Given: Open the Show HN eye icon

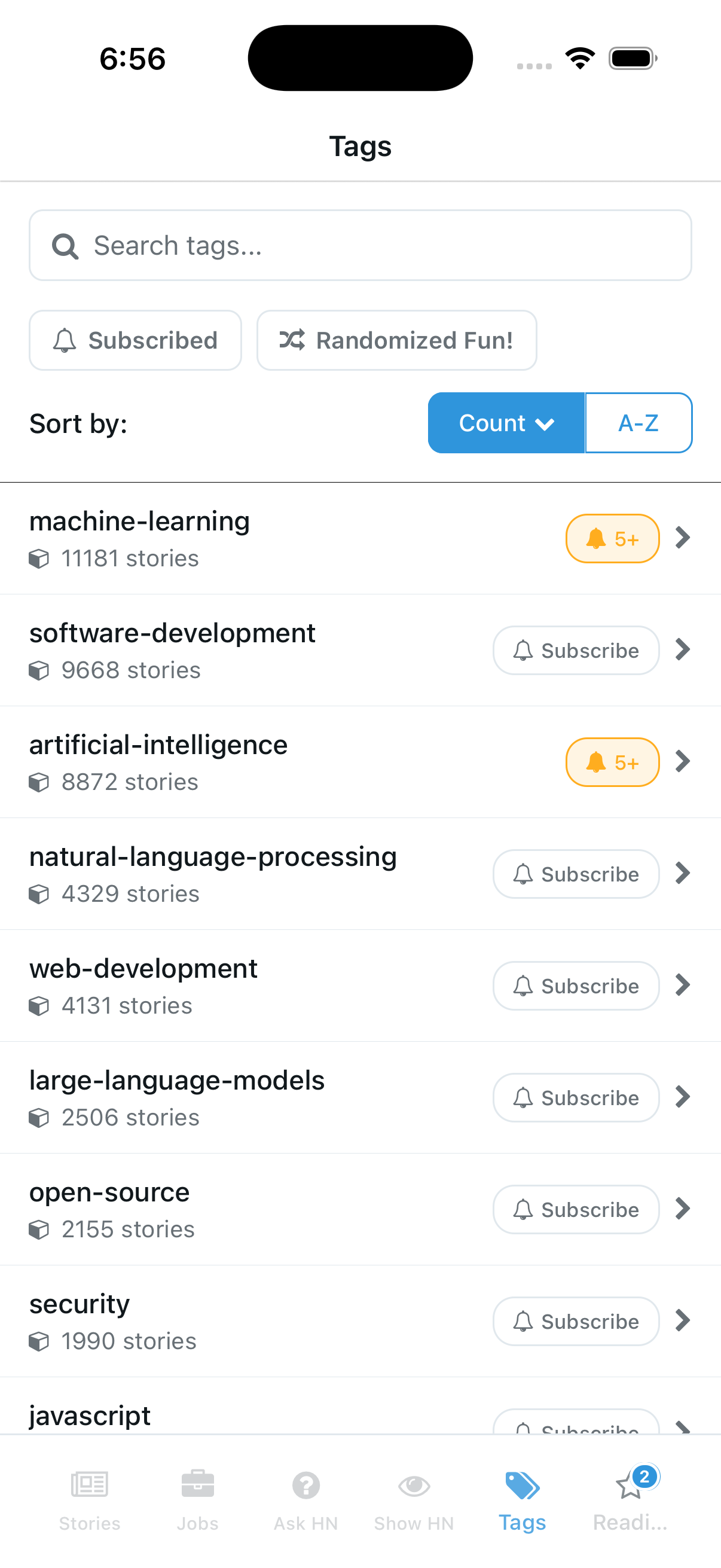Looking at the screenshot, I should pyautogui.click(x=413, y=1486).
